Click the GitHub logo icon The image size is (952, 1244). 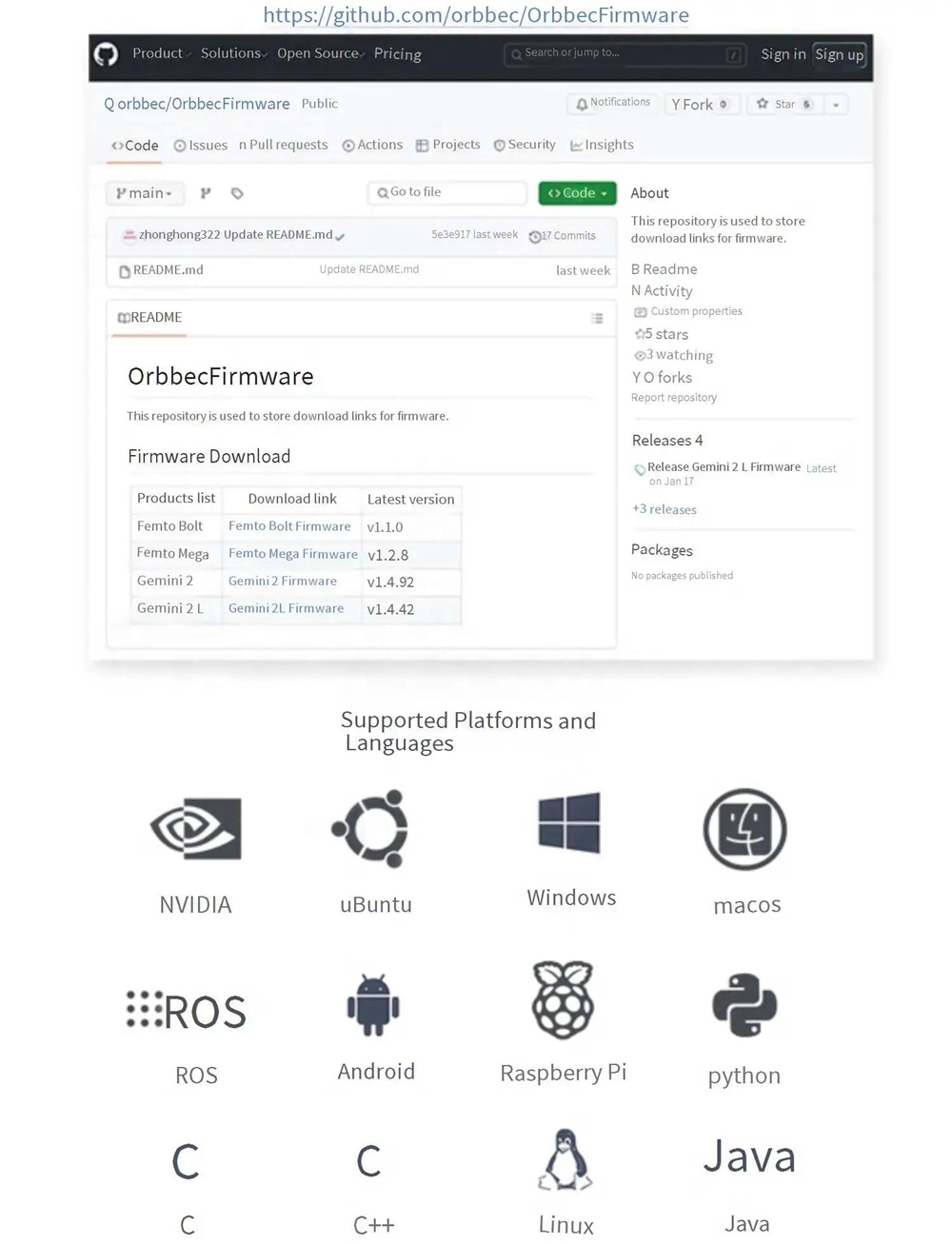click(x=106, y=54)
